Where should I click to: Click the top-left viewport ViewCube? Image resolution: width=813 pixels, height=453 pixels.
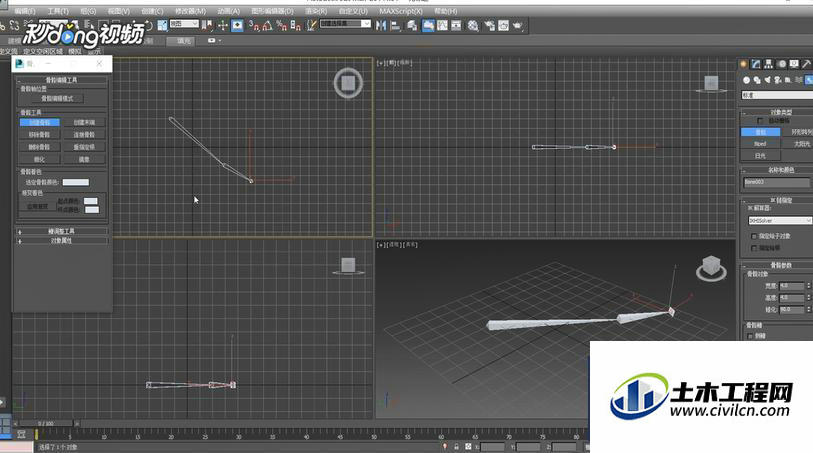click(348, 82)
